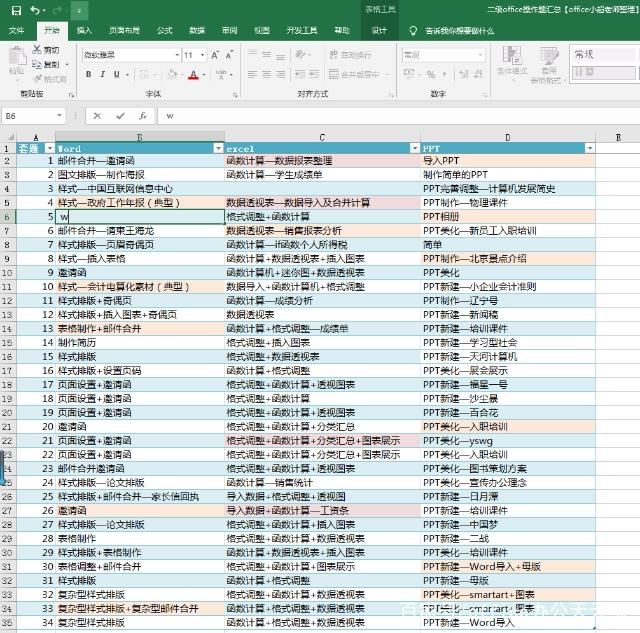Viewport: 640px width, 633px height.
Task: Click the Align Right icon
Action: (x=280, y=74)
